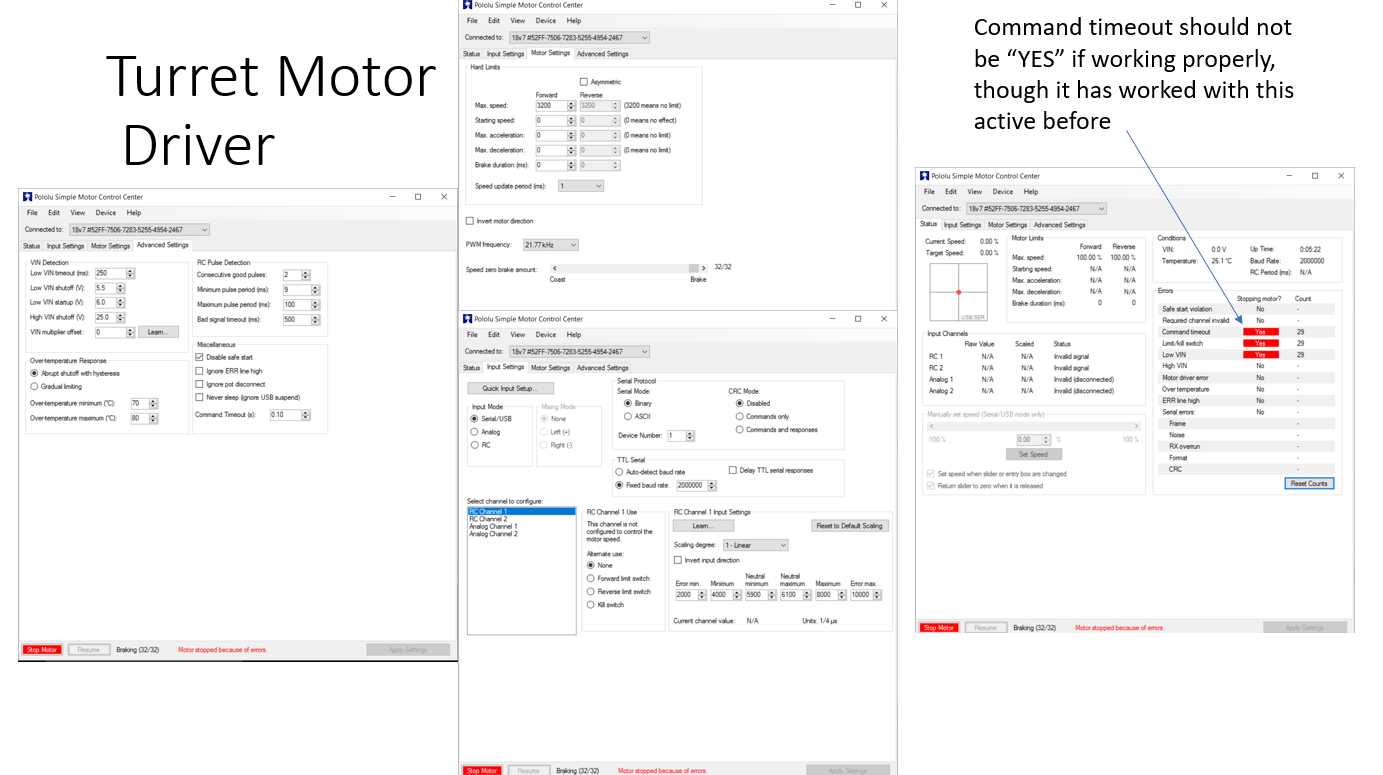Click Reset Counts button
Viewport: 1383px width, 775px height.
1309,483
